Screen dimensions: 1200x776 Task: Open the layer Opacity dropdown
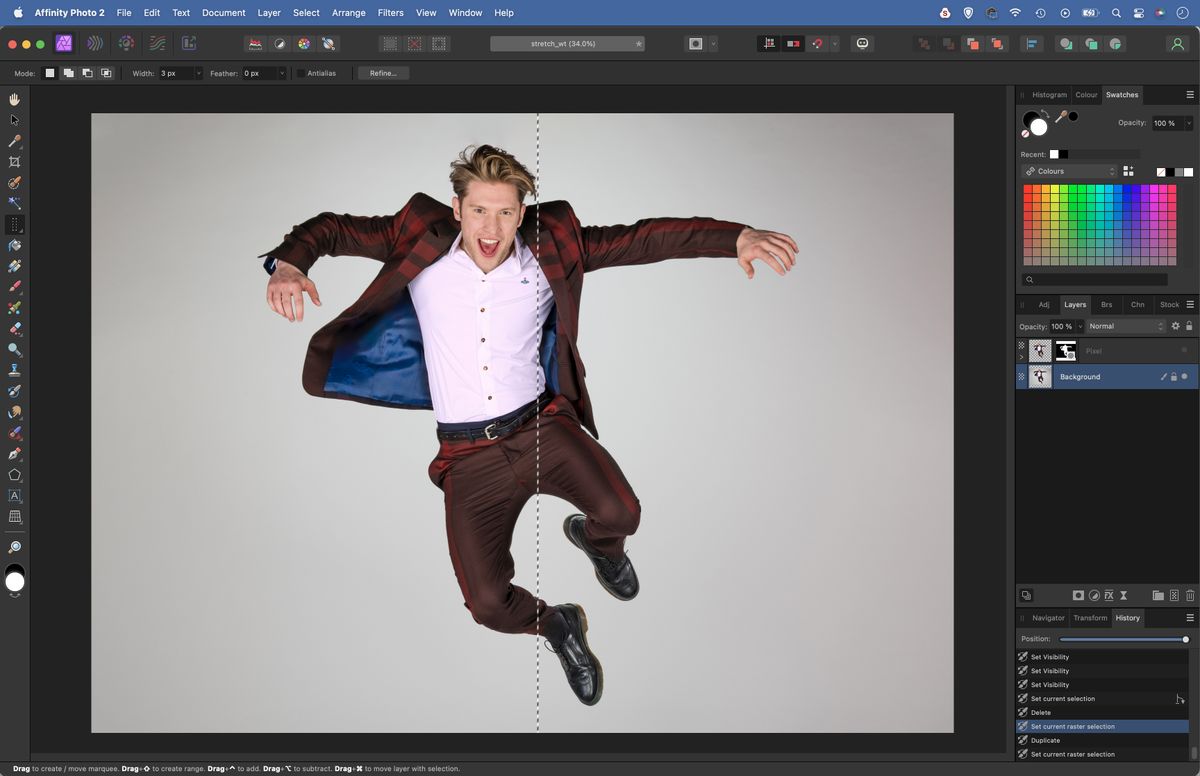point(1078,326)
